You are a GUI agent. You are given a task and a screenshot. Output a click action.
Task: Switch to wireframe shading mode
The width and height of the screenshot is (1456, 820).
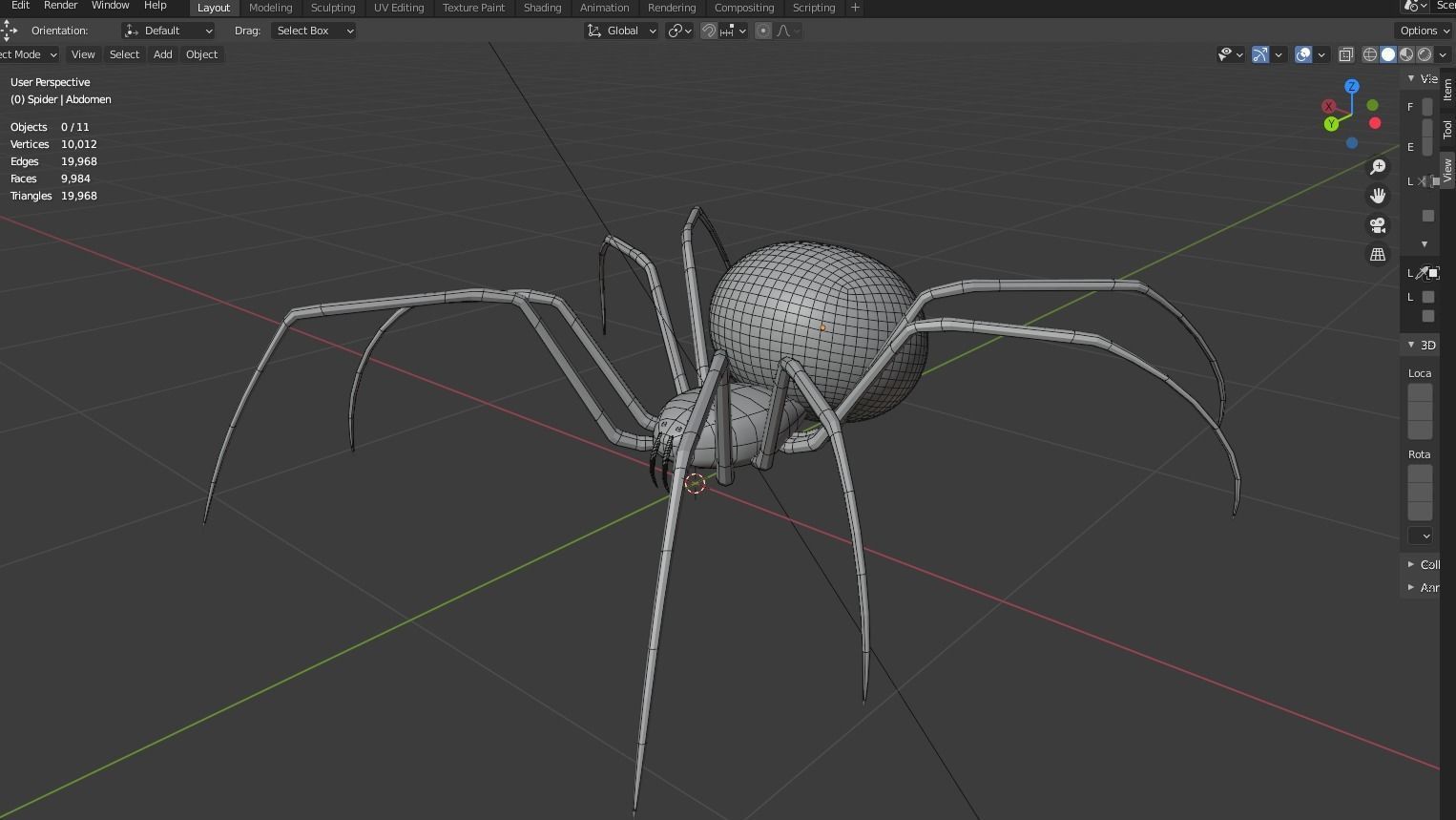click(1370, 54)
